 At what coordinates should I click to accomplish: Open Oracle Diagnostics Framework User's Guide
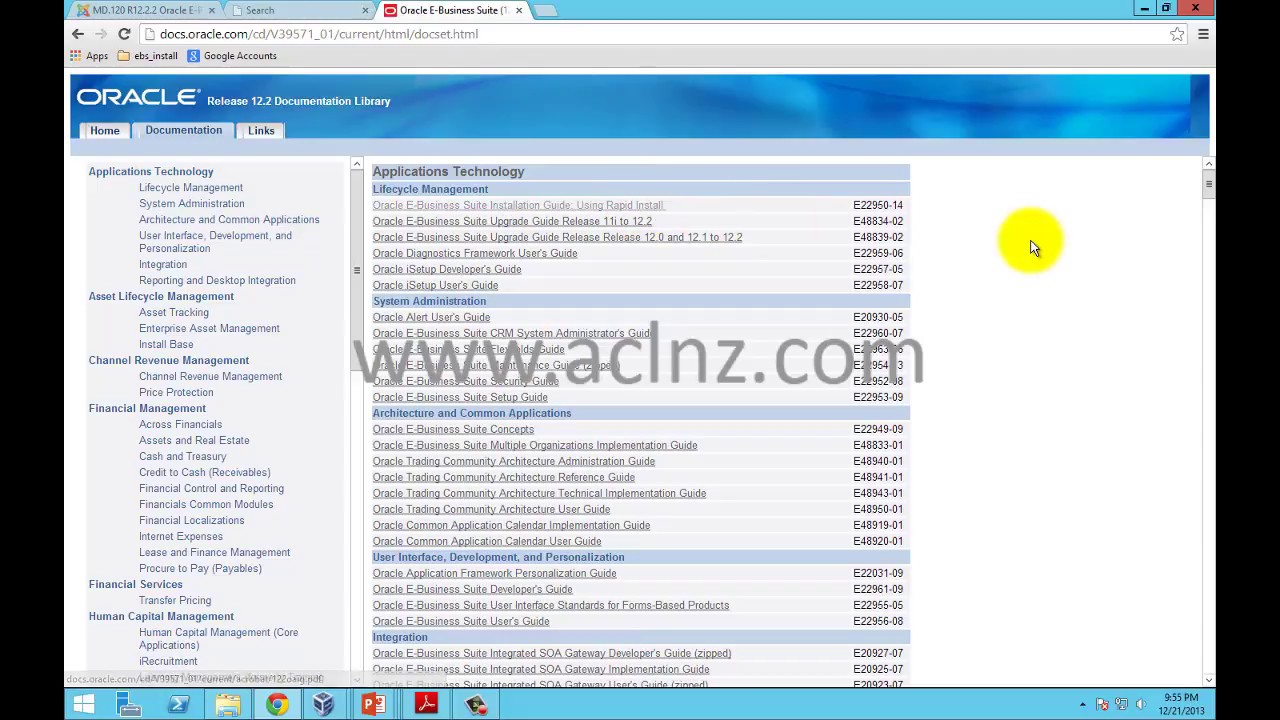[475, 254]
